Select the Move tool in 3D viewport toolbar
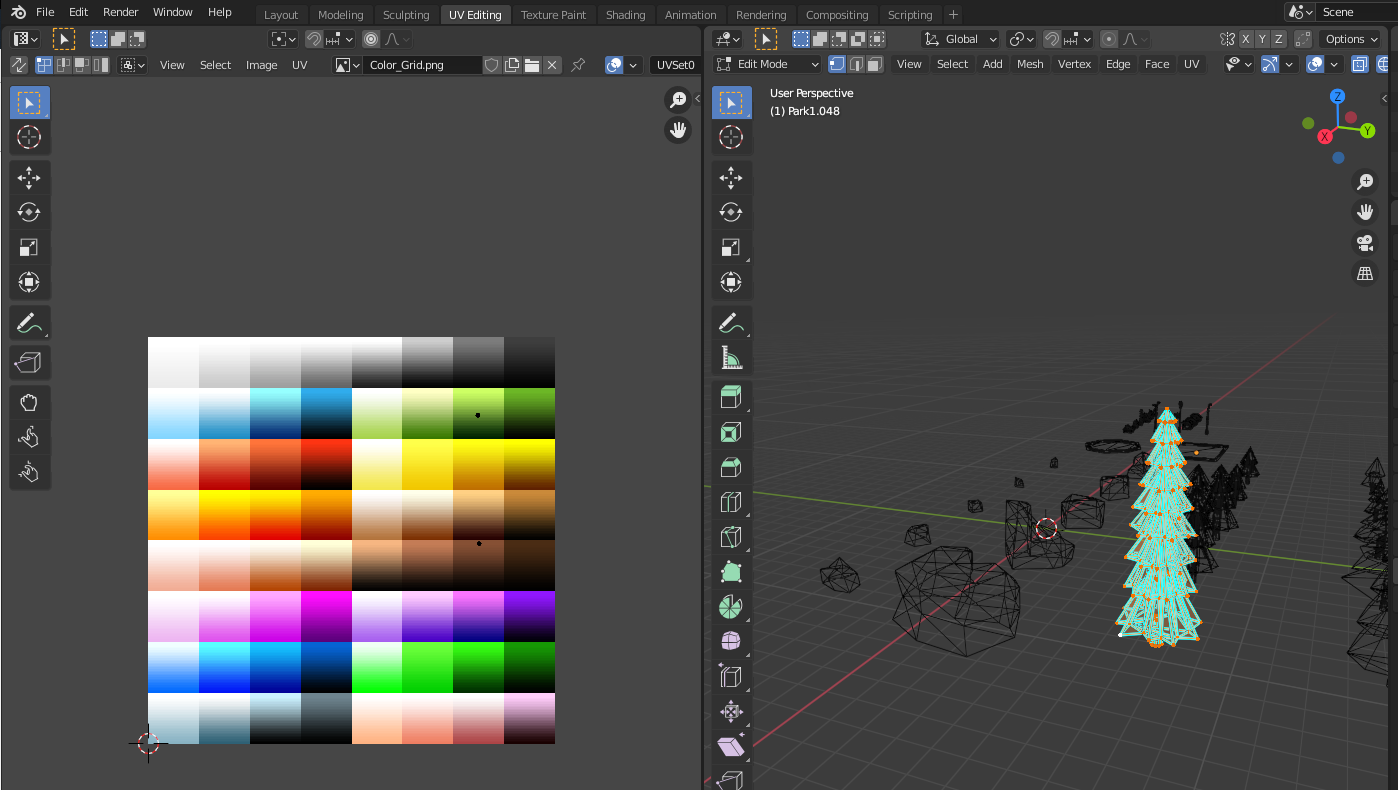Image resolution: width=1398 pixels, height=790 pixels. point(731,178)
